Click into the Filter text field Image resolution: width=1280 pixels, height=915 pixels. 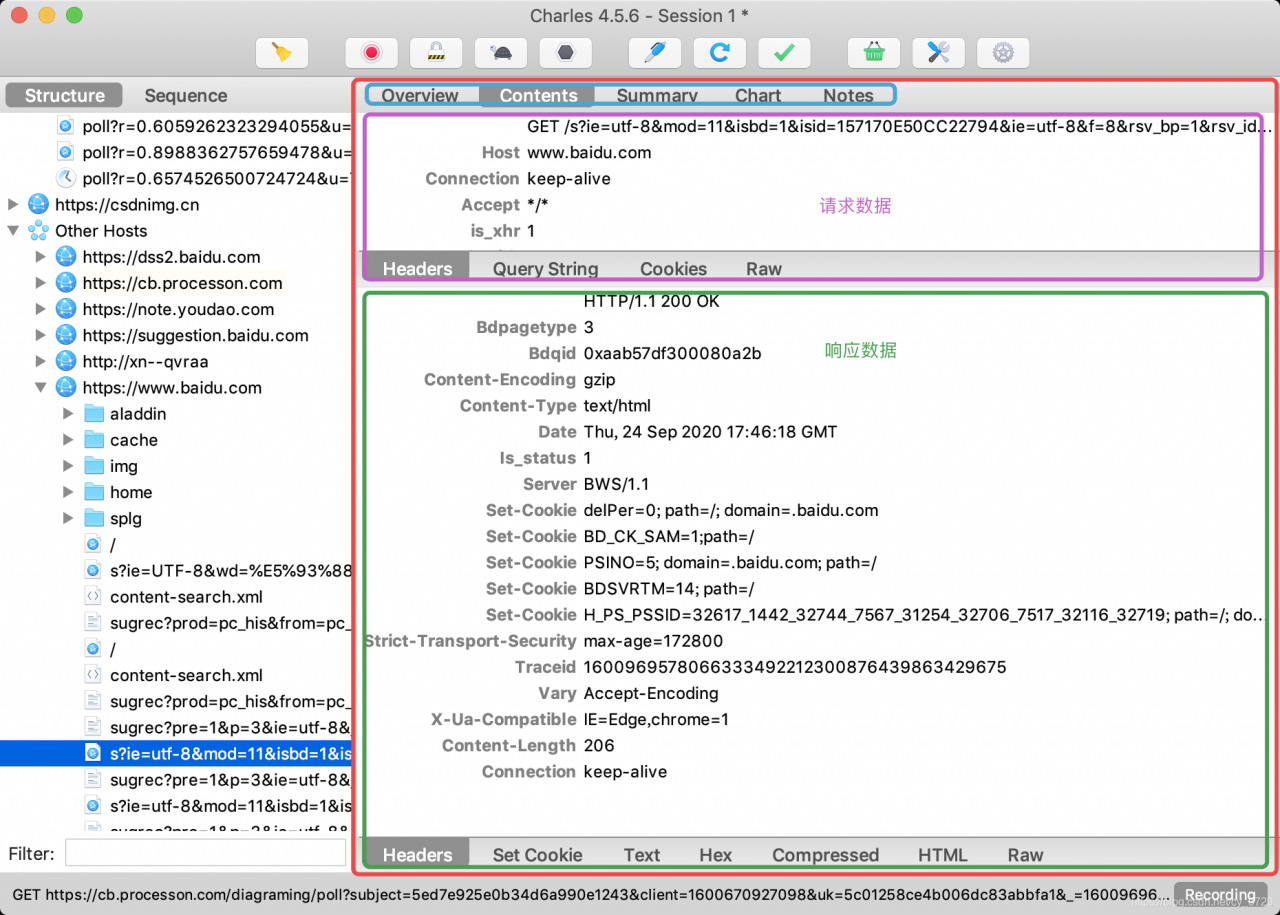205,853
